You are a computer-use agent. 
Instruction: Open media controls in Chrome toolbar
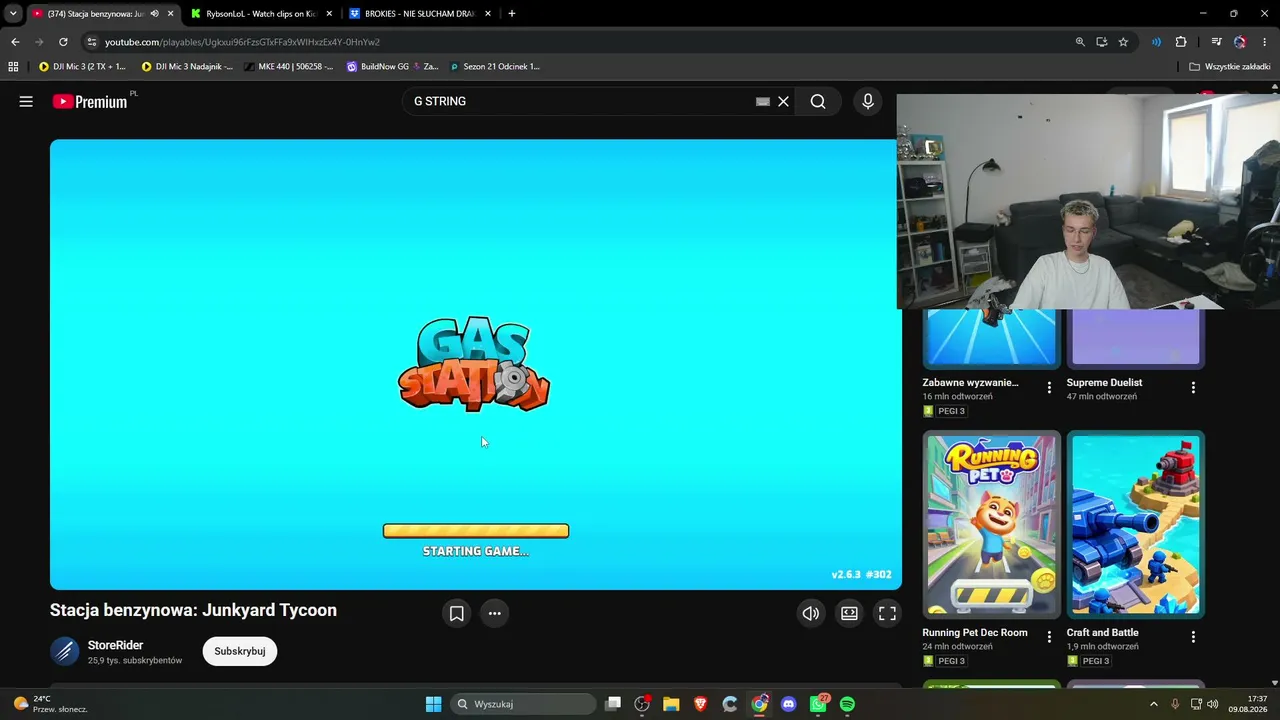[1216, 42]
